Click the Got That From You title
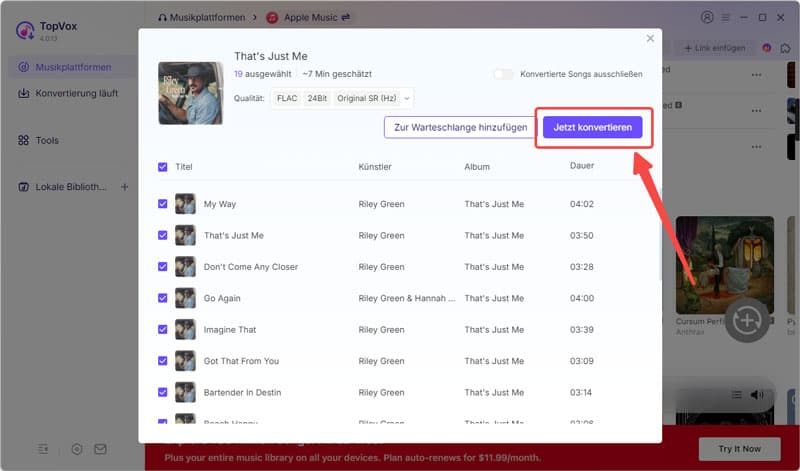Image resolution: width=800 pixels, height=471 pixels. pyautogui.click(x=241, y=361)
